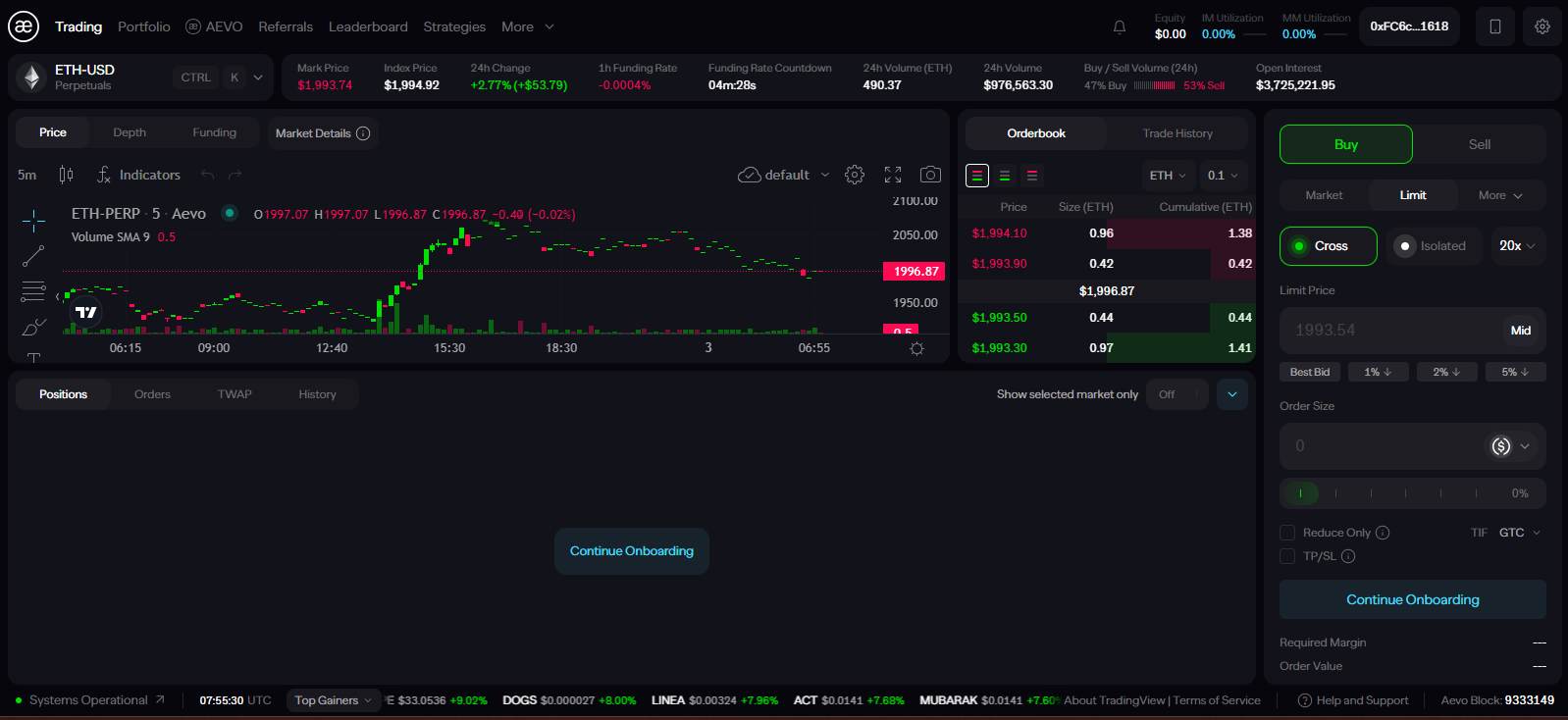Select the trend line drawing tool
The height and width of the screenshot is (720, 1568).
(33, 256)
